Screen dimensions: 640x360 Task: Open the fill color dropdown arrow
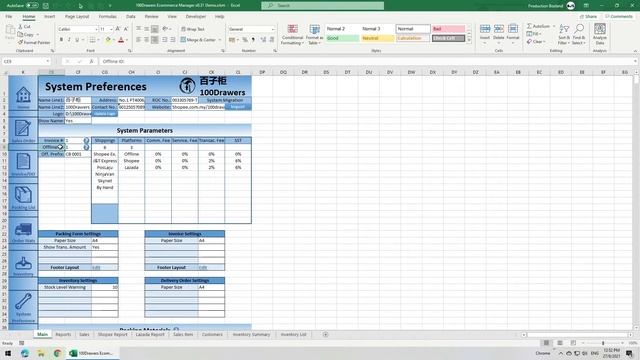113,40
